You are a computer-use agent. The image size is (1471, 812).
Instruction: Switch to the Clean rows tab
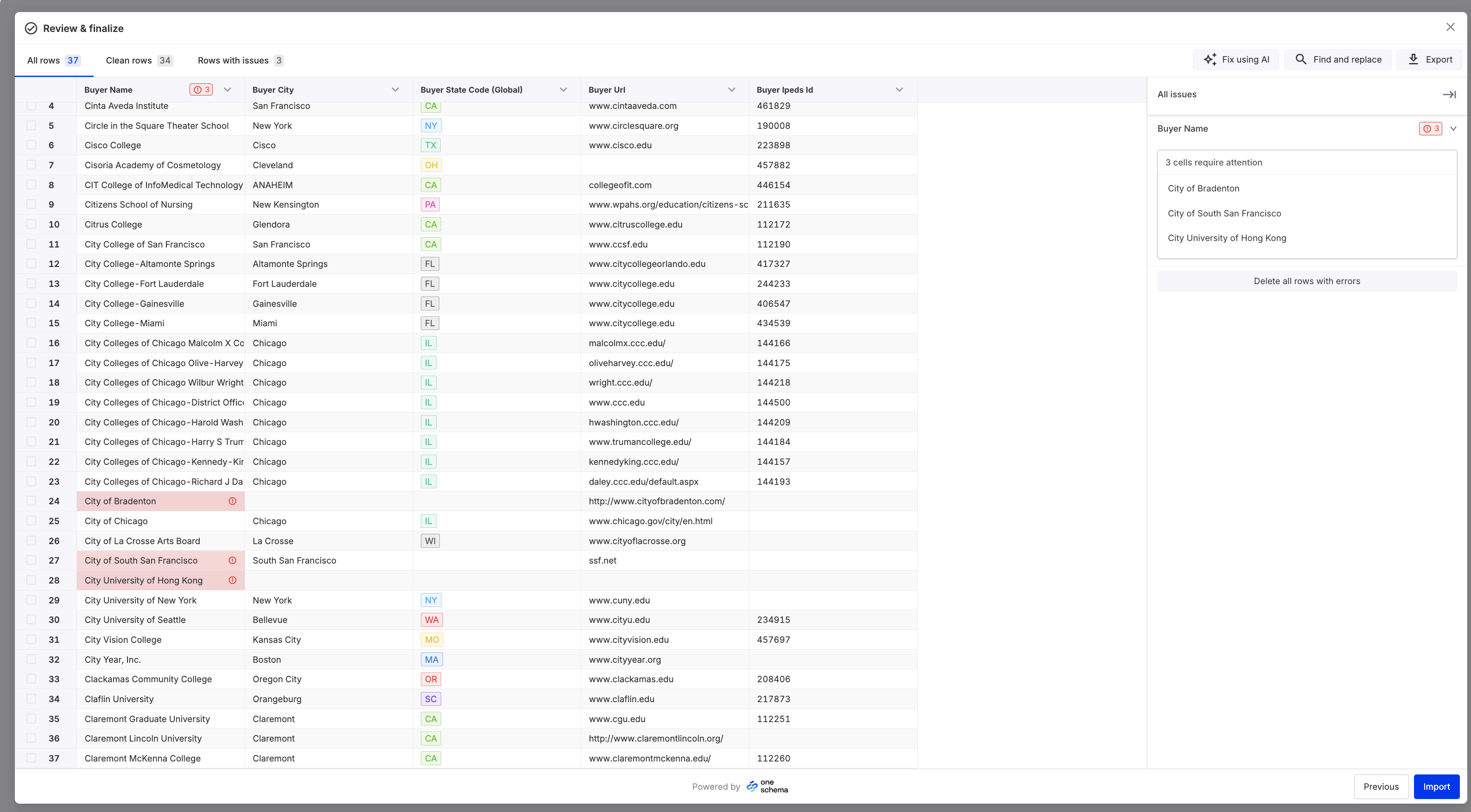click(x=139, y=61)
